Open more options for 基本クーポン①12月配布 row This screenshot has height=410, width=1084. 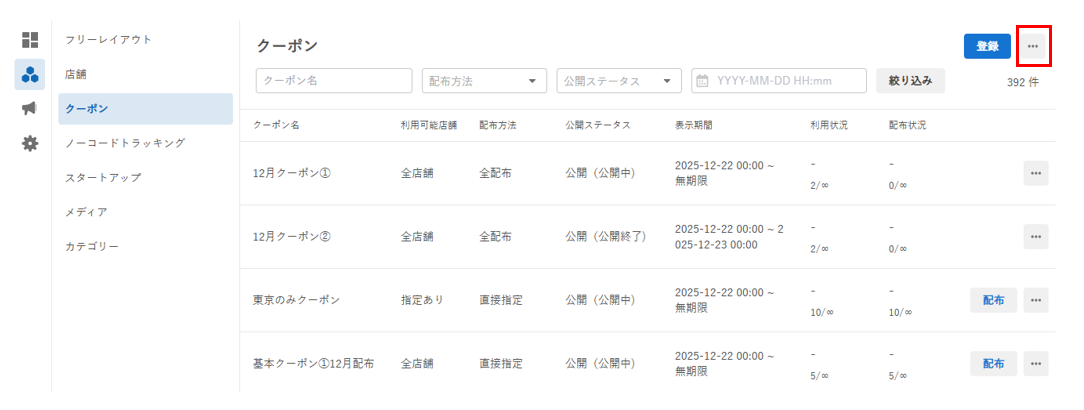1036,363
